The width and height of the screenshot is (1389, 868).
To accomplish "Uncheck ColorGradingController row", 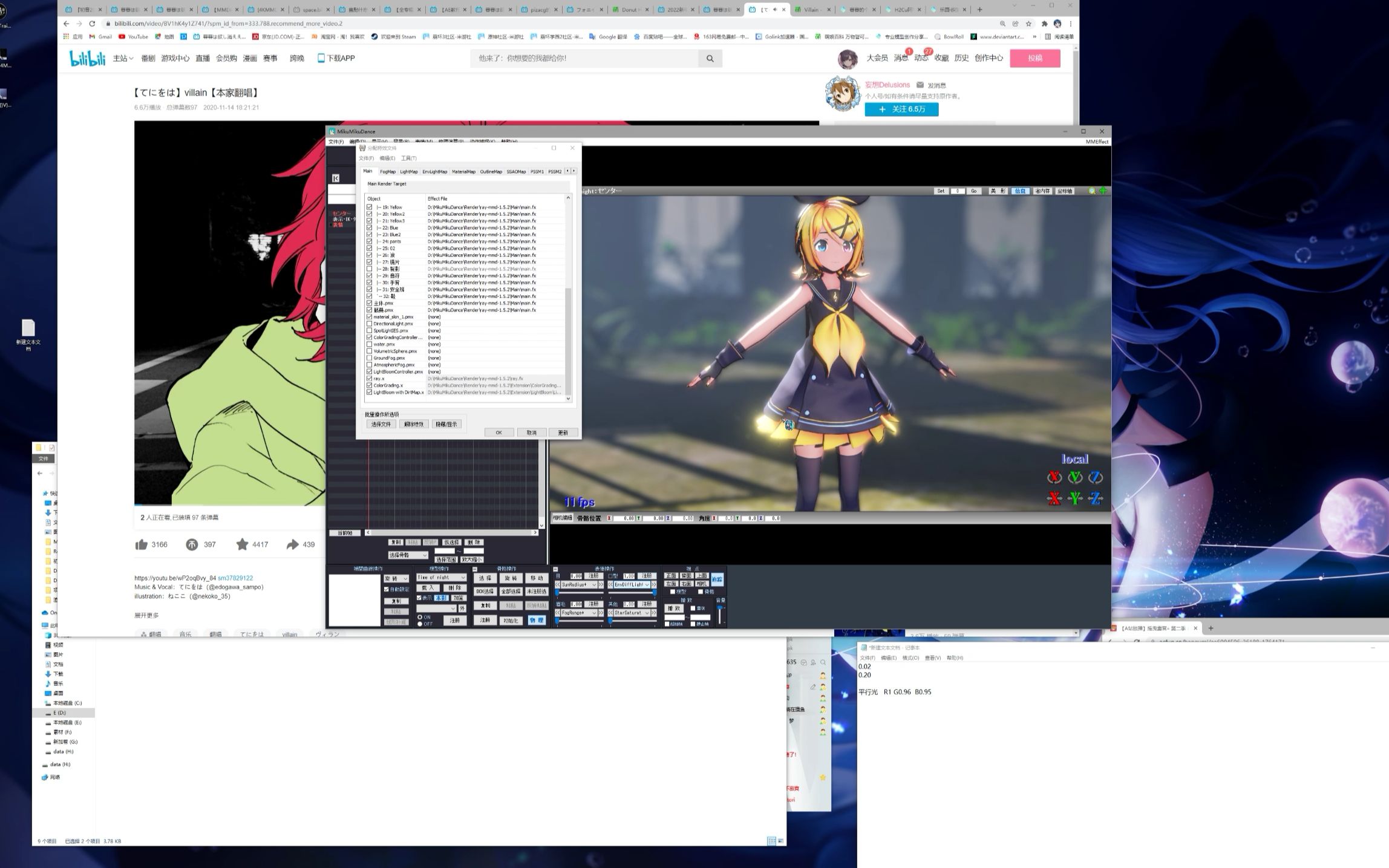I will click(x=370, y=338).
